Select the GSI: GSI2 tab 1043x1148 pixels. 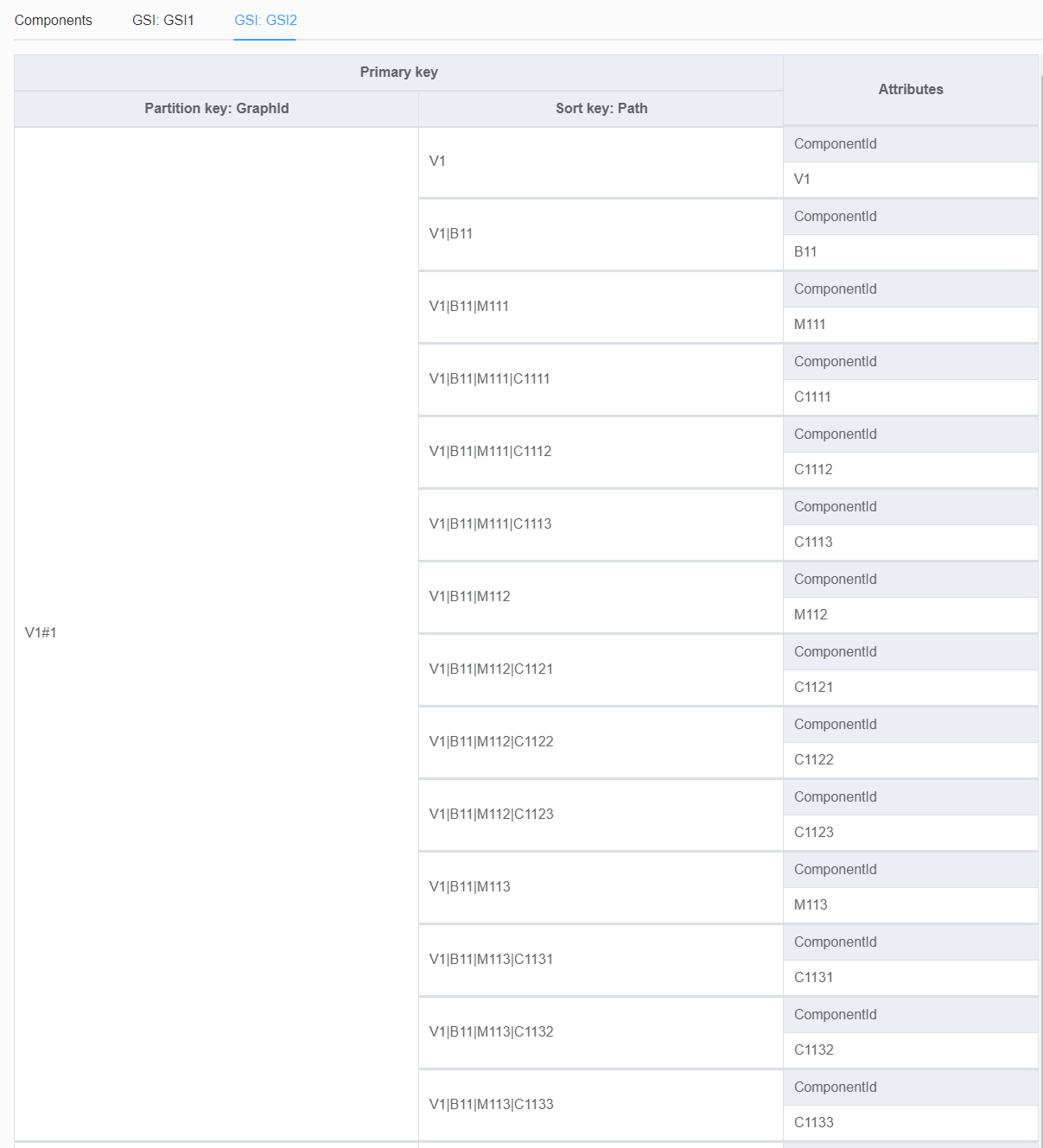(264, 20)
